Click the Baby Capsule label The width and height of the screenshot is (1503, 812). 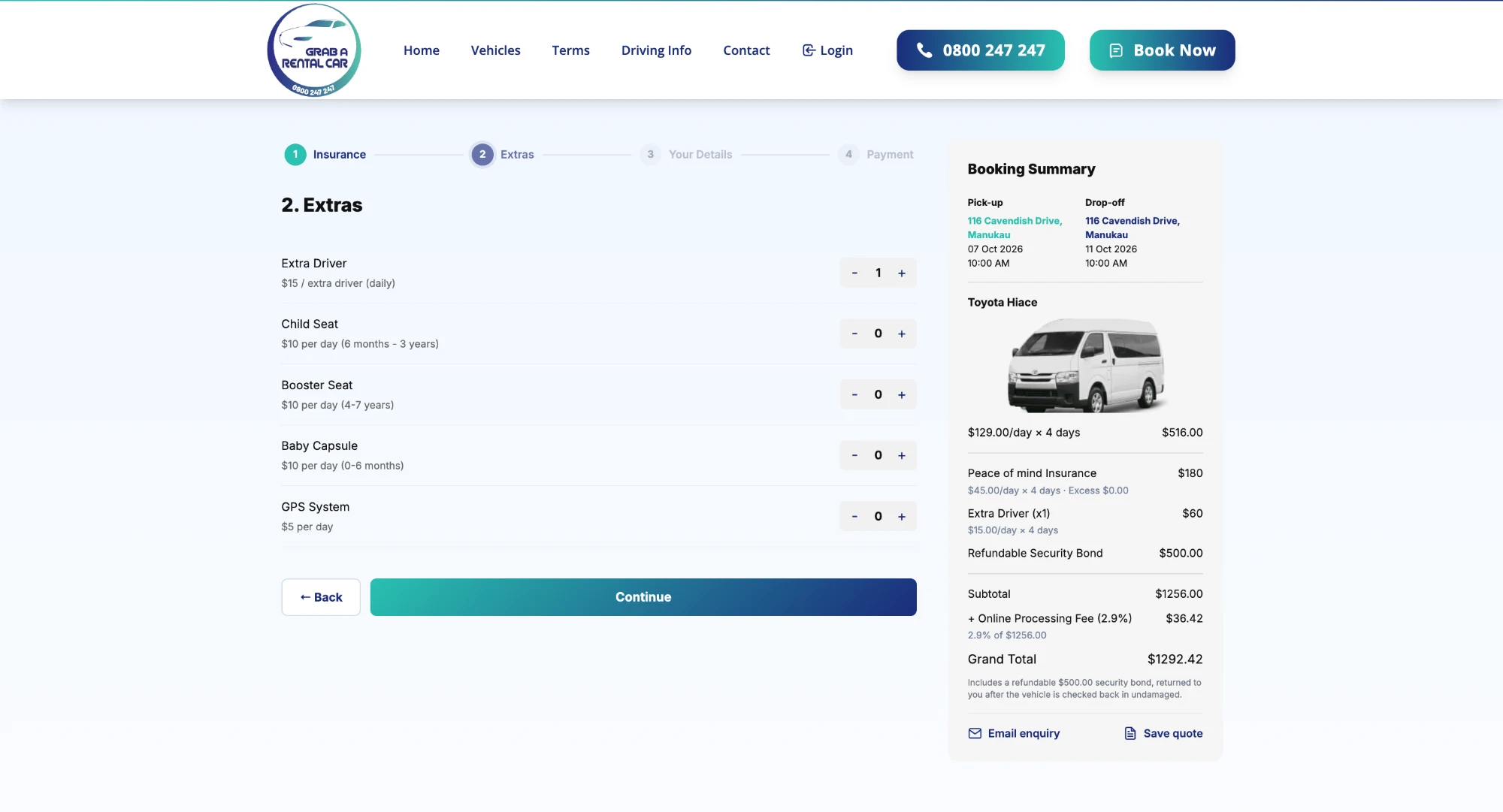pyautogui.click(x=319, y=445)
